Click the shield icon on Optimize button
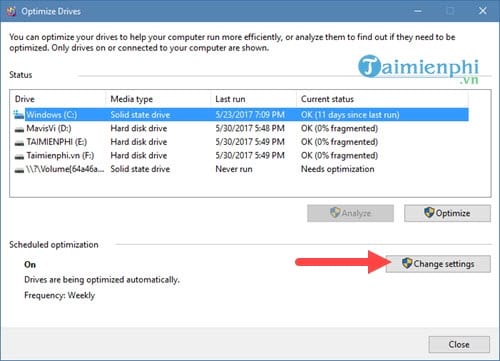Viewport: 500px width, 361px height. [x=429, y=212]
